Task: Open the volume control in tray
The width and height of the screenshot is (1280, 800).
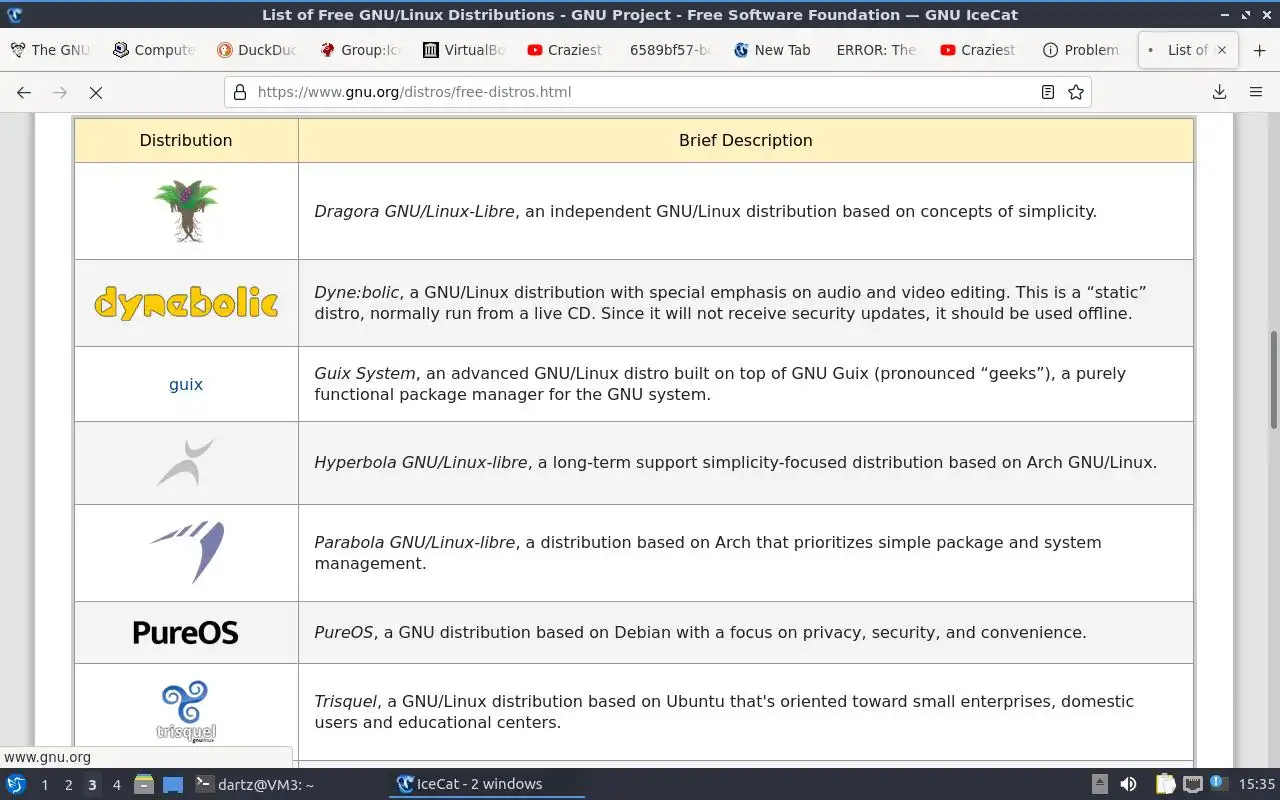Action: (x=1128, y=784)
